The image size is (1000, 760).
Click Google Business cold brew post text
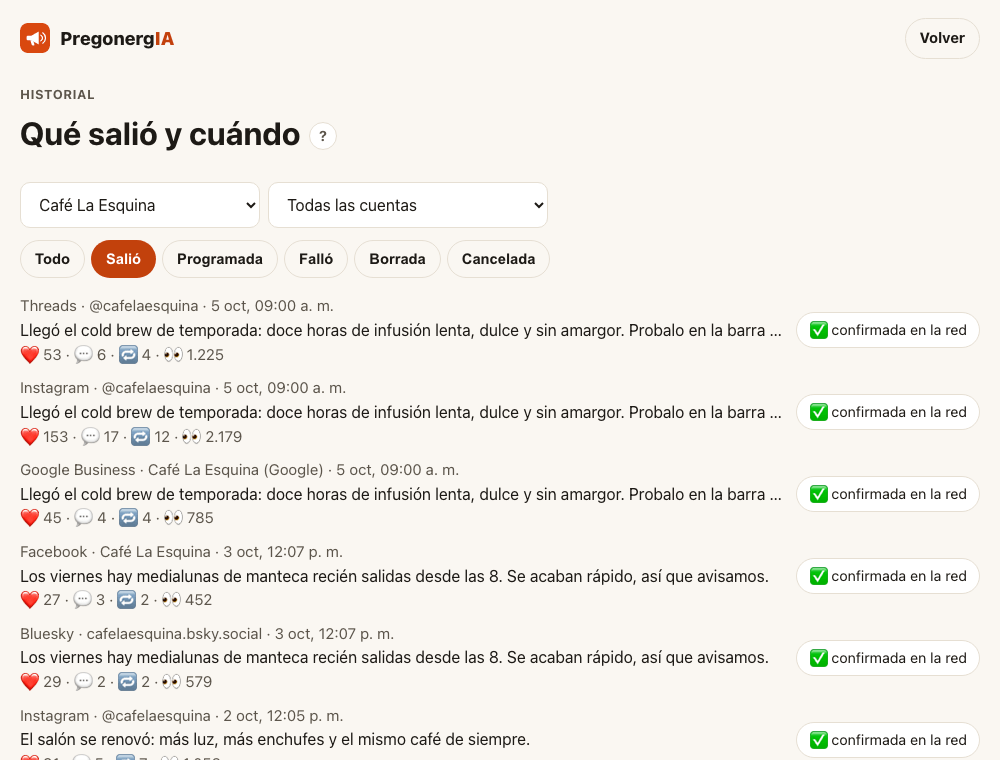click(x=401, y=494)
